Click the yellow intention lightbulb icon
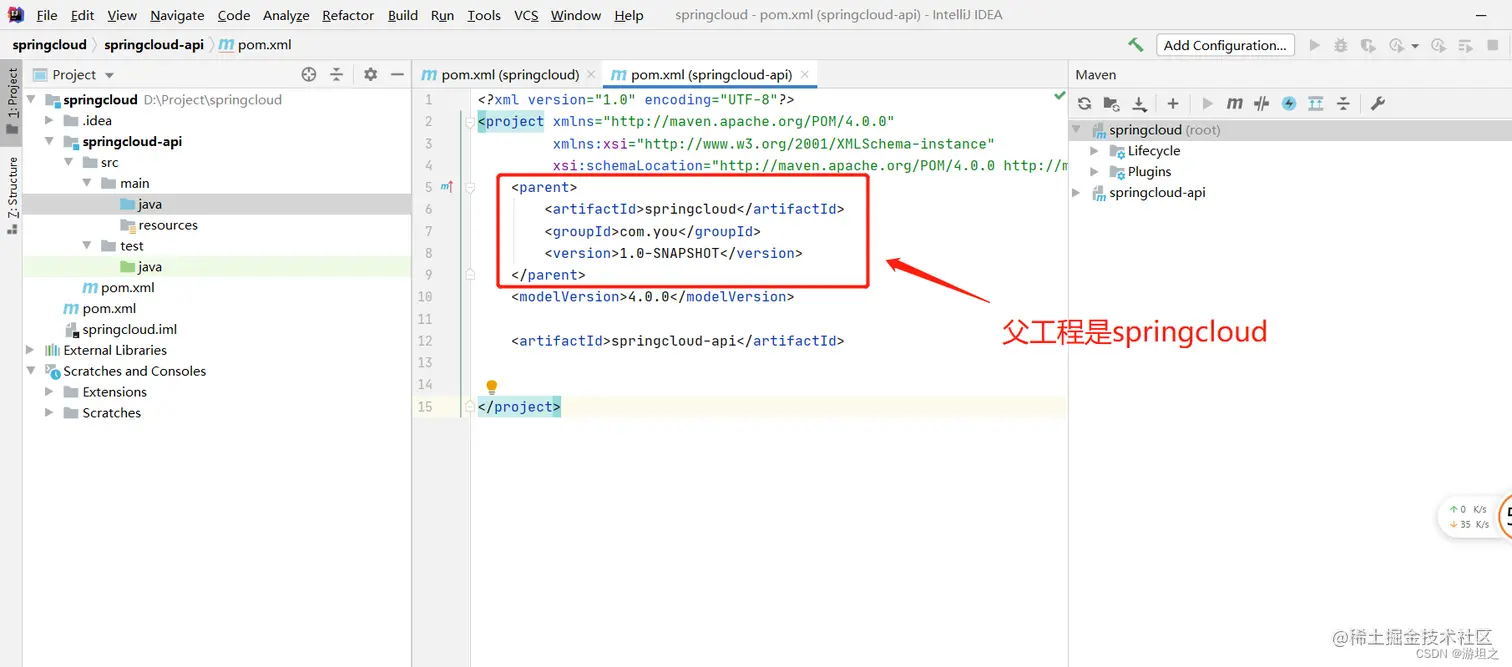The width and height of the screenshot is (1512, 667). pyautogui.click(x=491, y=386)
